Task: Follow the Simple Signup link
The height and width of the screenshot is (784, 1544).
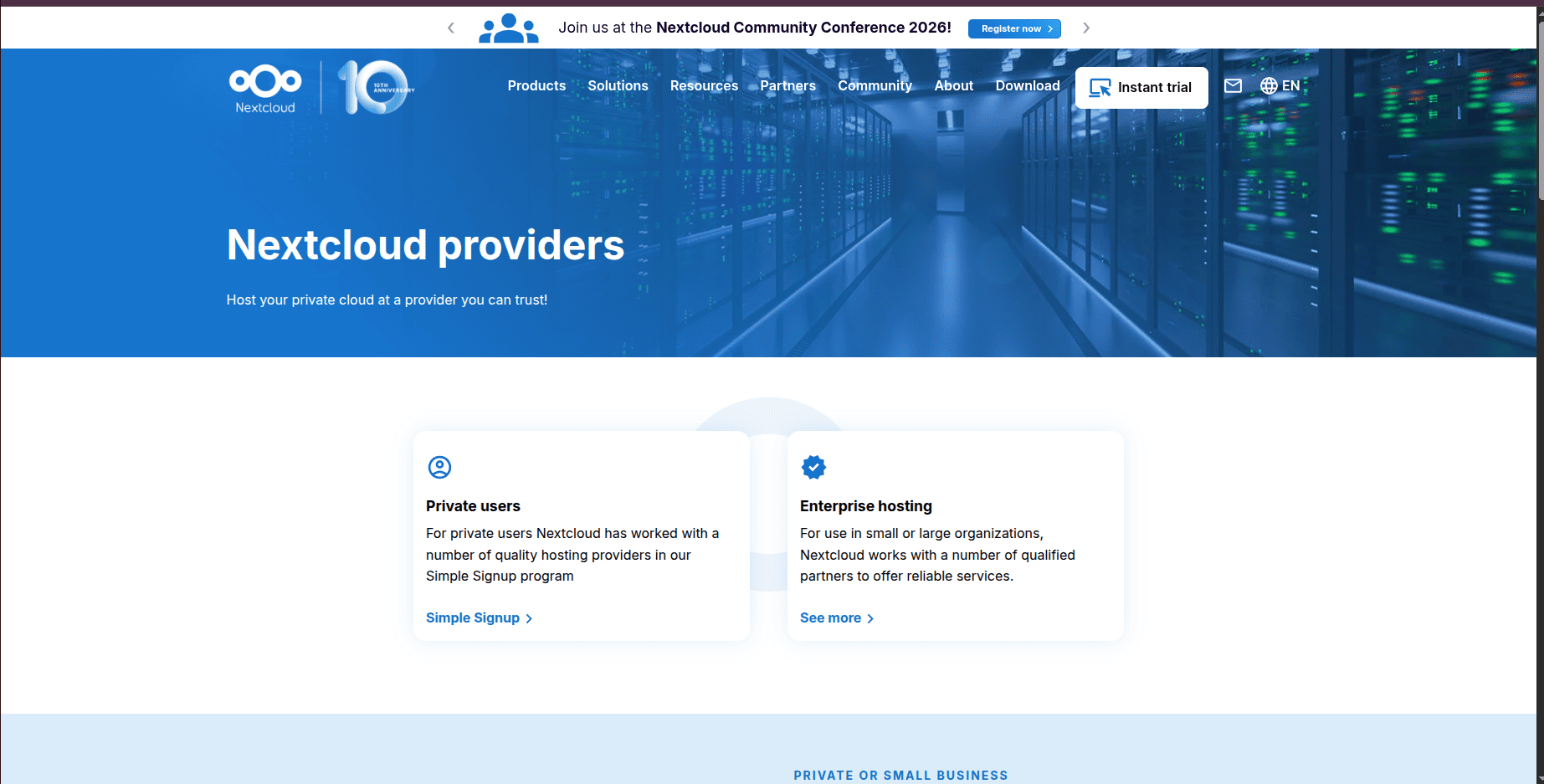Action: coord(479,617)
